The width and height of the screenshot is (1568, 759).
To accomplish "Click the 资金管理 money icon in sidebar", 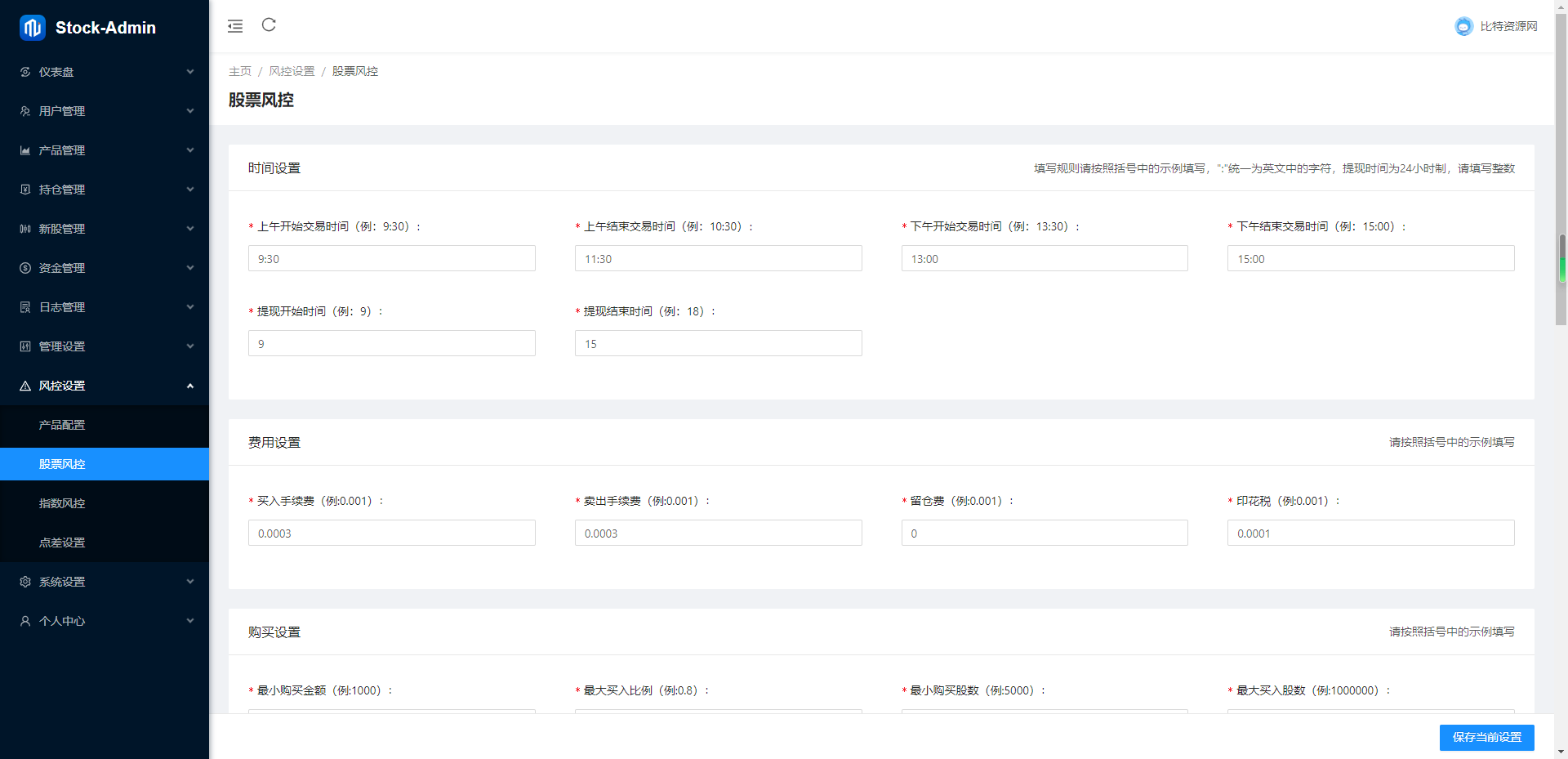I will (25, 268).
